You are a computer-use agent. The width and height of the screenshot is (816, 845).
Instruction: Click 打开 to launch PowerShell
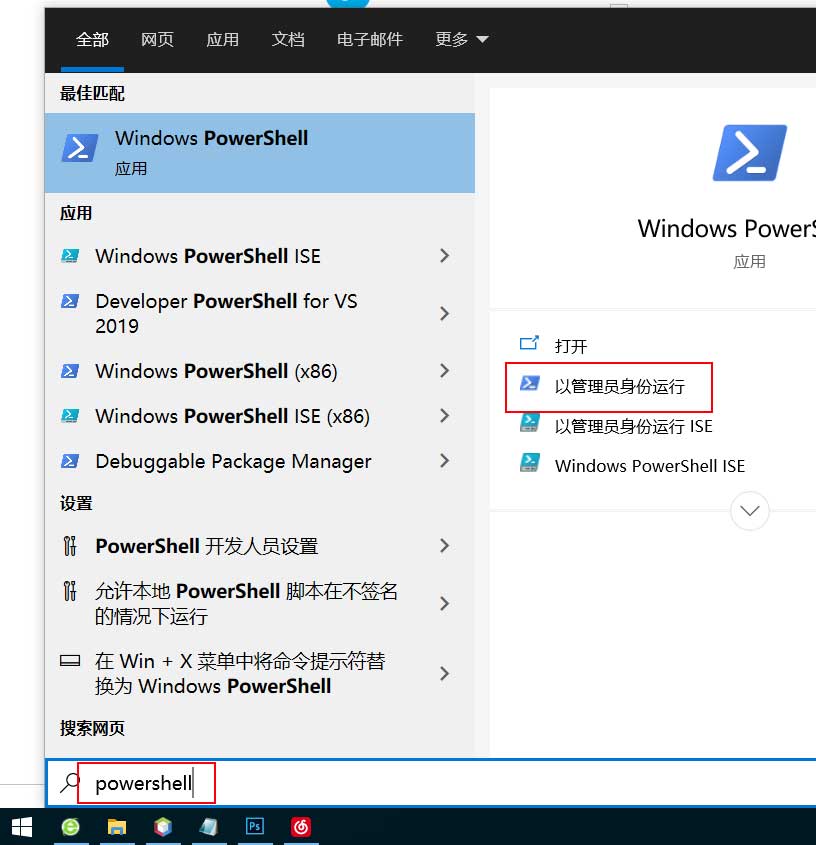click(x=571, y=345)
